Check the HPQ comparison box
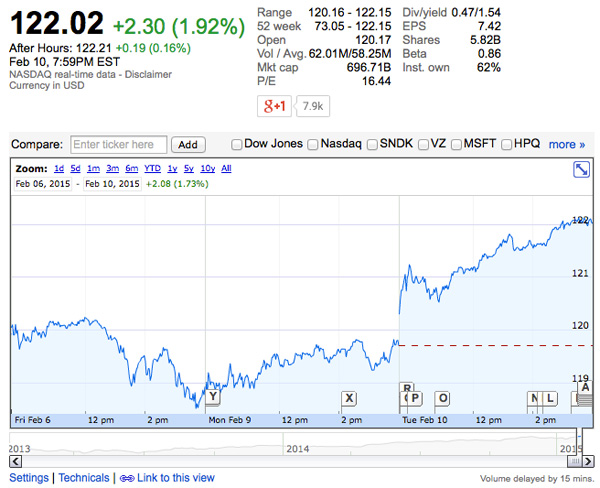Screen dimensions: 600x488 coord(507,145)
